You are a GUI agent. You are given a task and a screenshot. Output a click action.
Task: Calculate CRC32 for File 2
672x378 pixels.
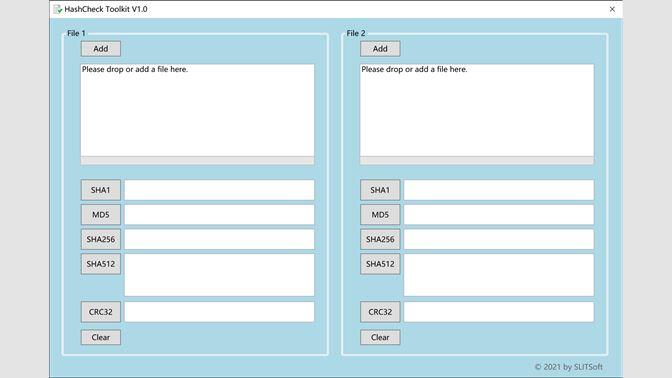380,312
